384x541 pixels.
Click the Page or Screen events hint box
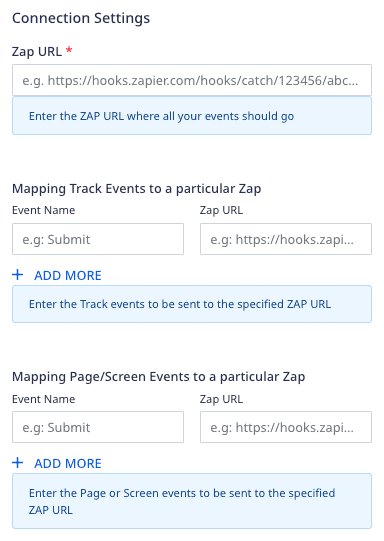(x=192, y=501)
